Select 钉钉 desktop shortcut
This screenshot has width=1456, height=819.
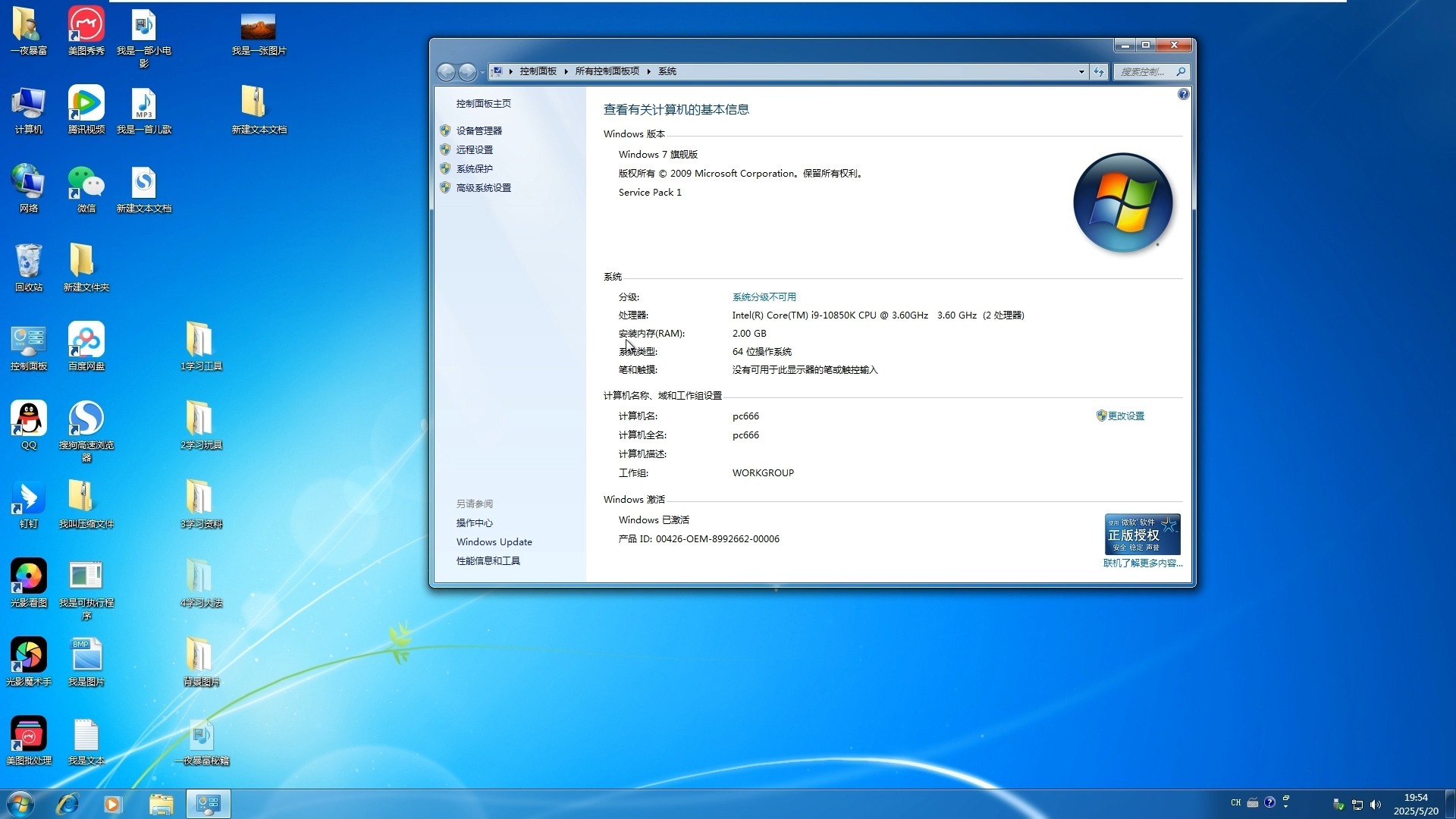[x=28, y=505]
